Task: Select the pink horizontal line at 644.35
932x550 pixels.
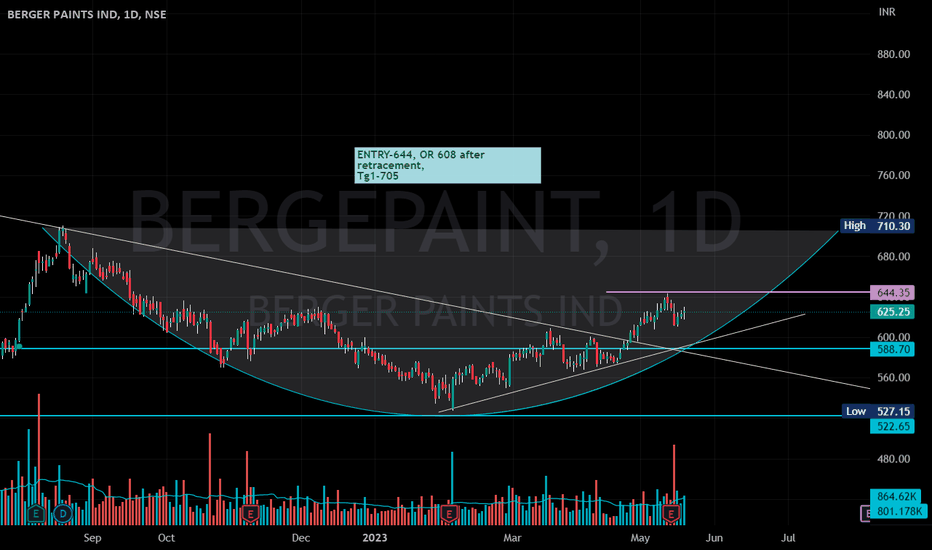Action: [737, 292]
